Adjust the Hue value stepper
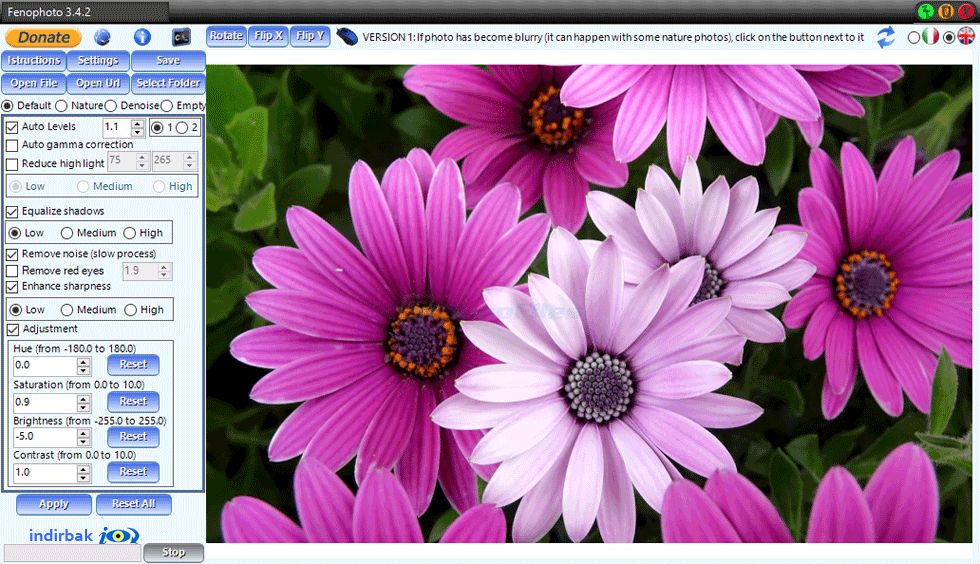980x564 pixels. pos(83,366)
